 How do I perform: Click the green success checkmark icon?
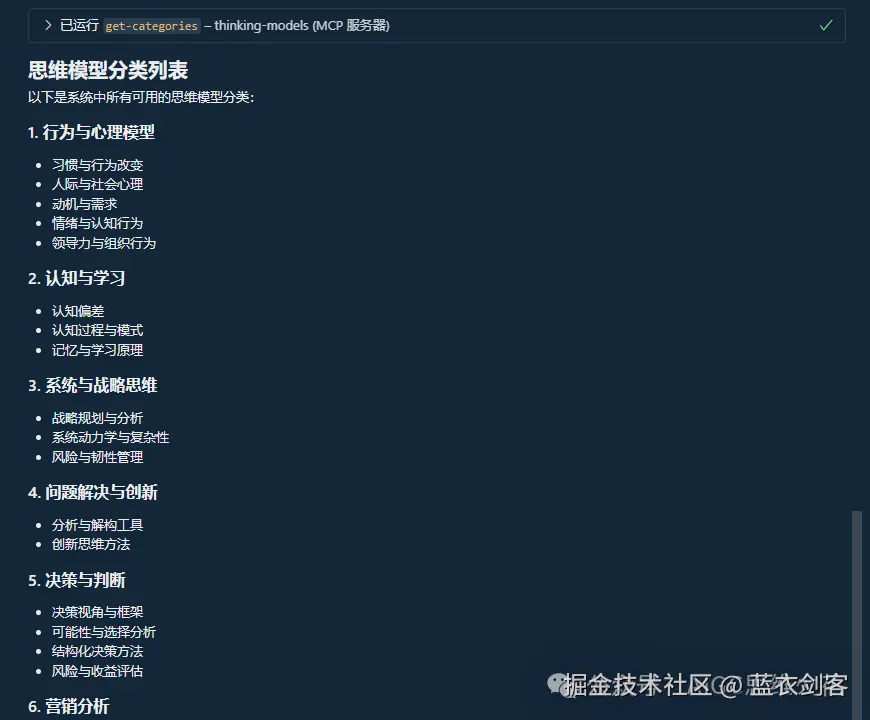click(x=826, y=25)
